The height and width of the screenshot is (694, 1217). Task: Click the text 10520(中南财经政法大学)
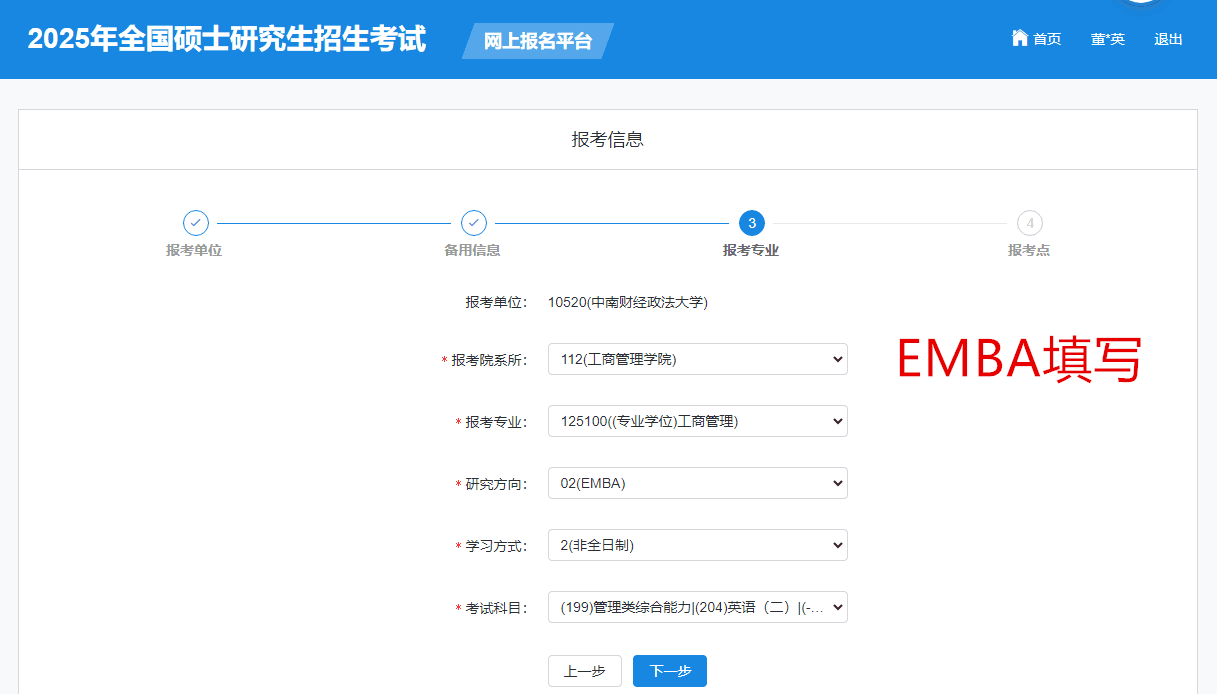[x=628, y=302]
